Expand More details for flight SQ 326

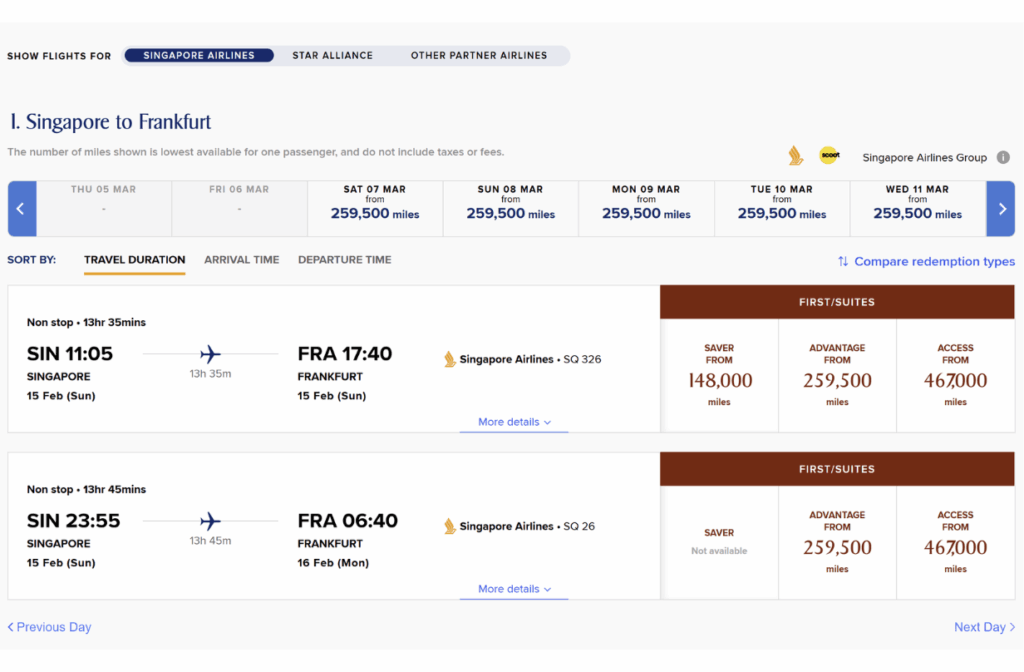coord(514,423)
